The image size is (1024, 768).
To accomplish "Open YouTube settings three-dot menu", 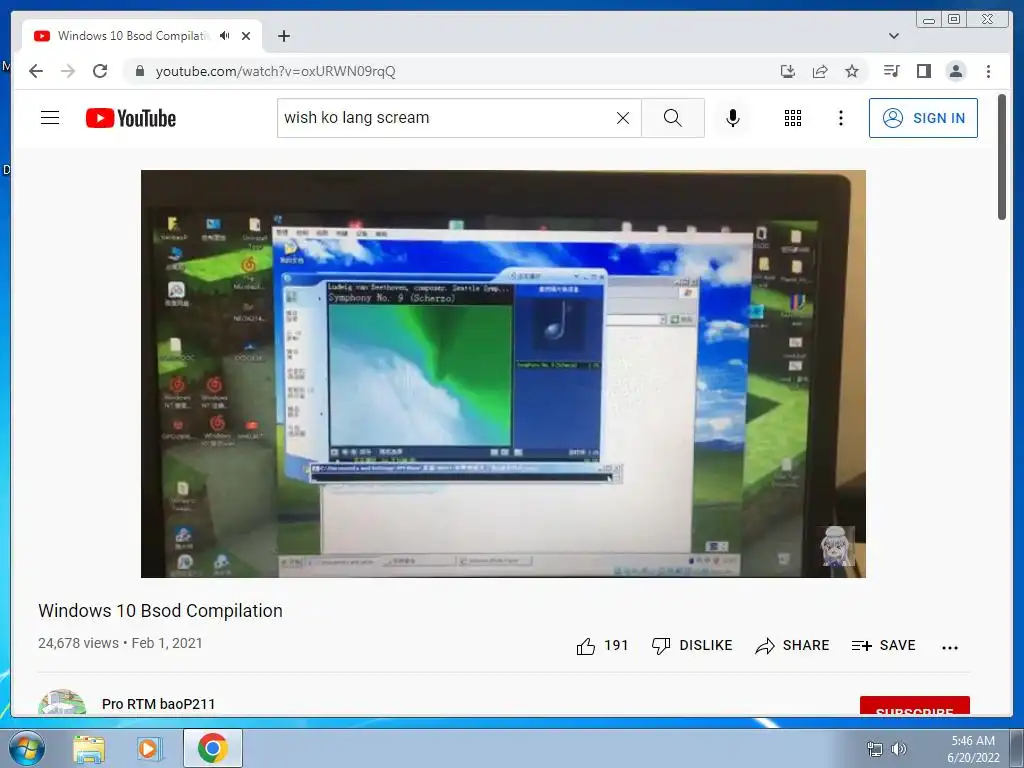I will point(841,118).
